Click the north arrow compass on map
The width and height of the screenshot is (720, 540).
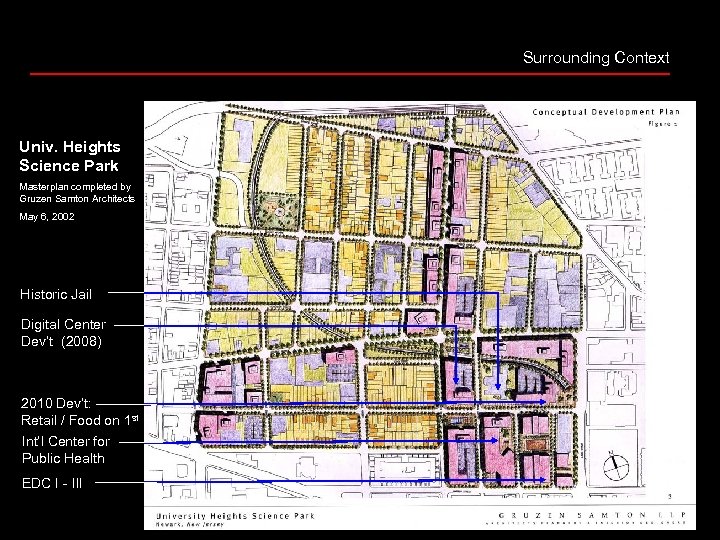[x=616, y=467]
